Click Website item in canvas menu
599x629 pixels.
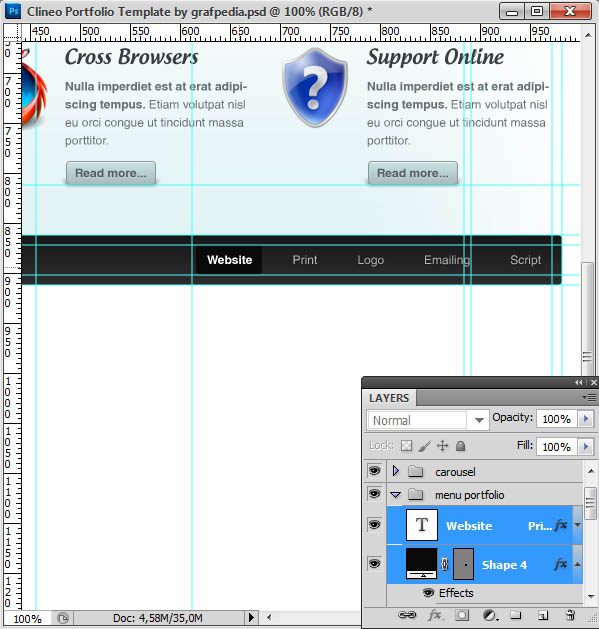[229, 260]
